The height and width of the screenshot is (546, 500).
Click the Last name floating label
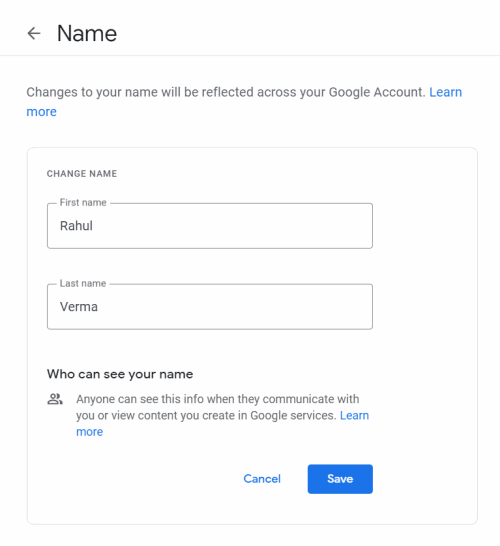click(83, 283)
